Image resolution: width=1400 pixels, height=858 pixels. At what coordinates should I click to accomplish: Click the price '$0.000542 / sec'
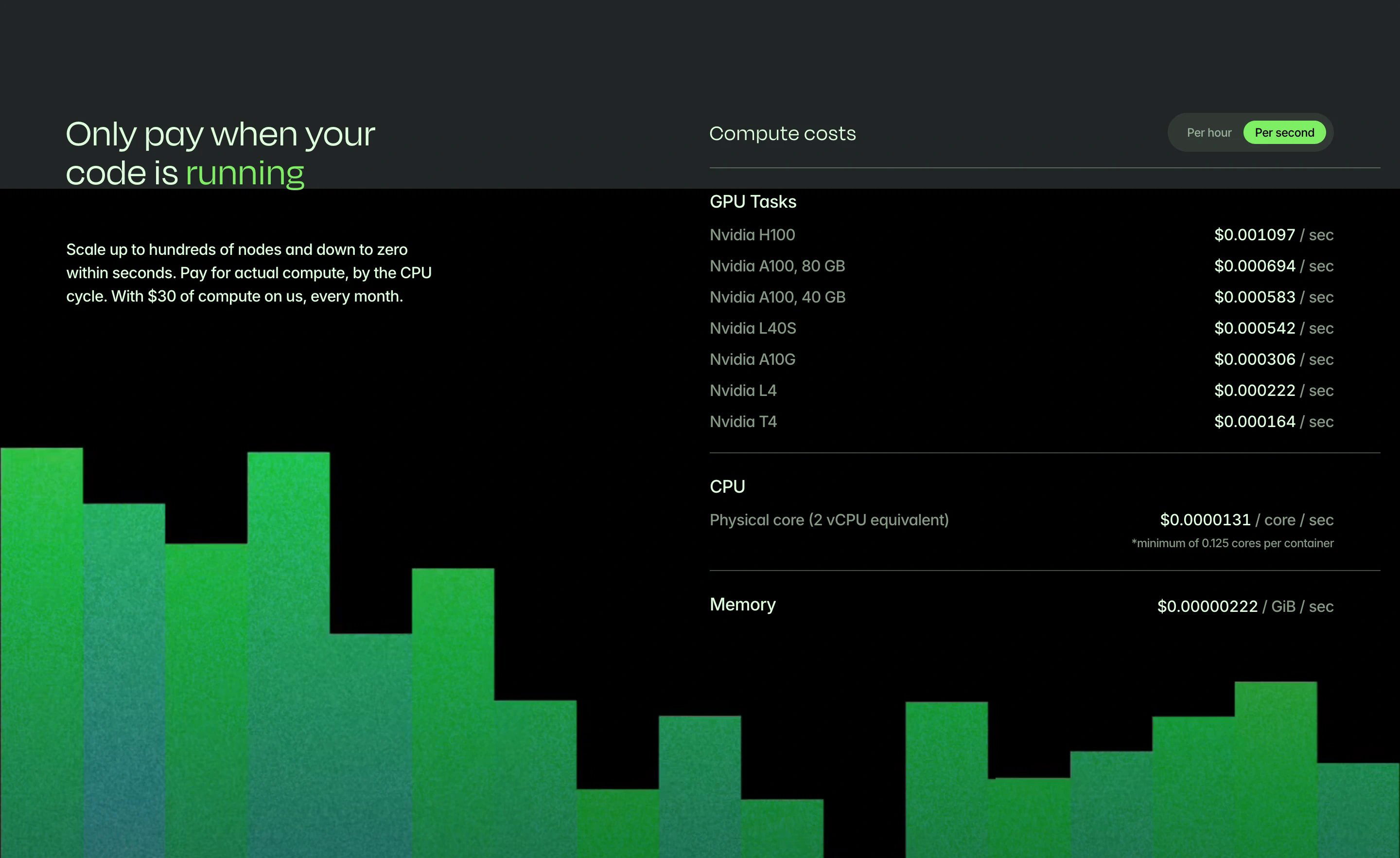1273,328
